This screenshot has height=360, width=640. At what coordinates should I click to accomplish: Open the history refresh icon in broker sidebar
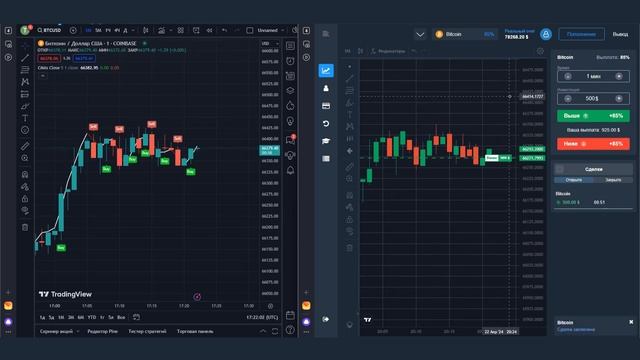[326, 123]
